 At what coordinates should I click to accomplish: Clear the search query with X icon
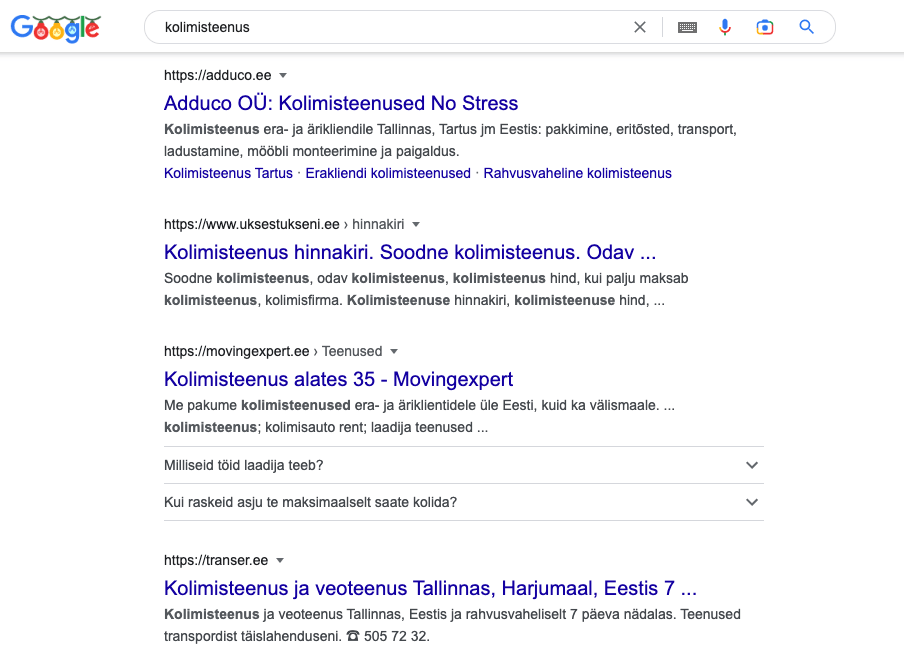(x=640, y=27)
